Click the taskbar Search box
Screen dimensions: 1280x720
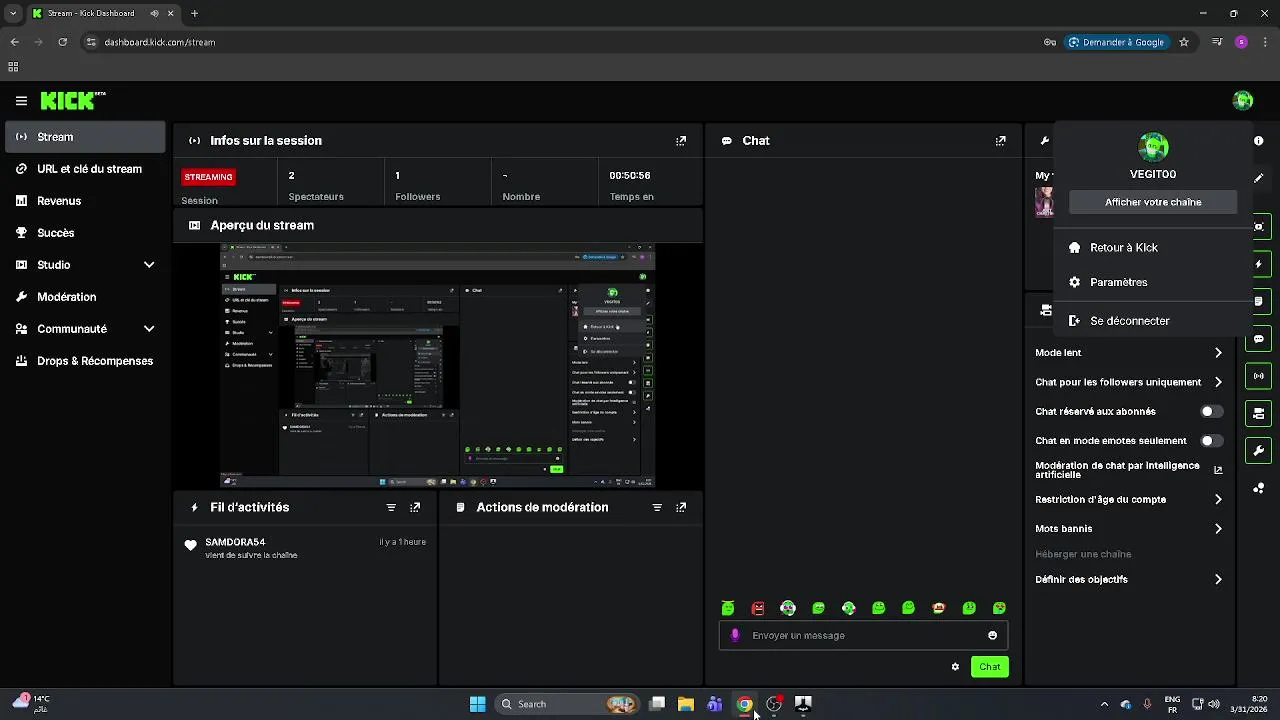point(568,704)
